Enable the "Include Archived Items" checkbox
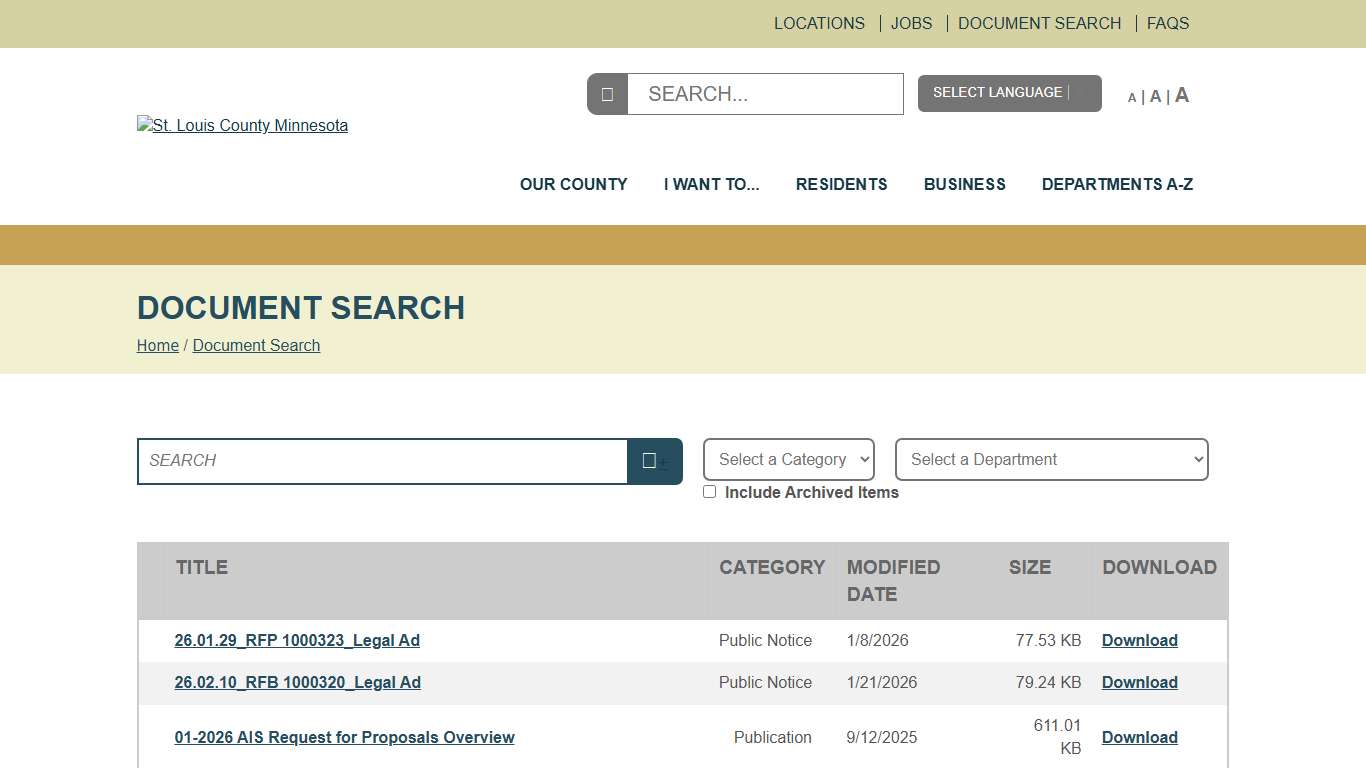Image resolution: width=1366 pixels, height=768 pixels. [710, 491]
